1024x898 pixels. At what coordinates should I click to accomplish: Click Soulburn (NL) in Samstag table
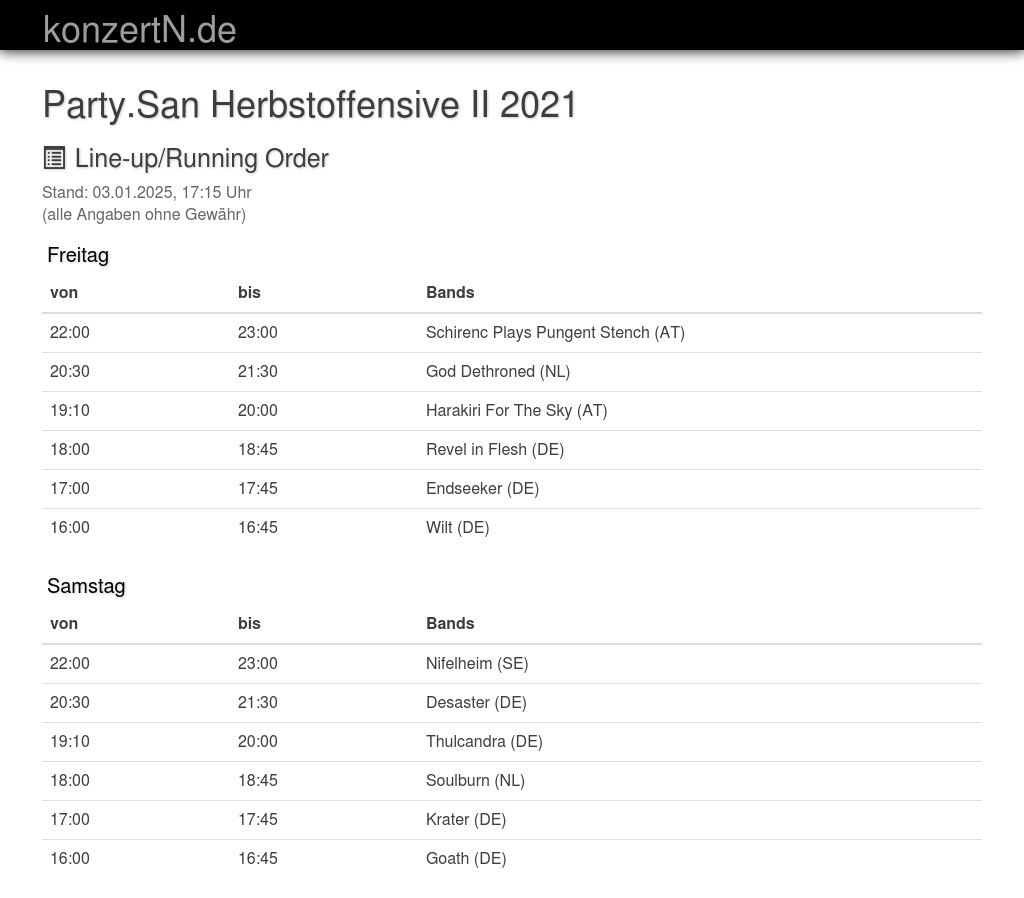pyautogui.click(x=474, y=780)
